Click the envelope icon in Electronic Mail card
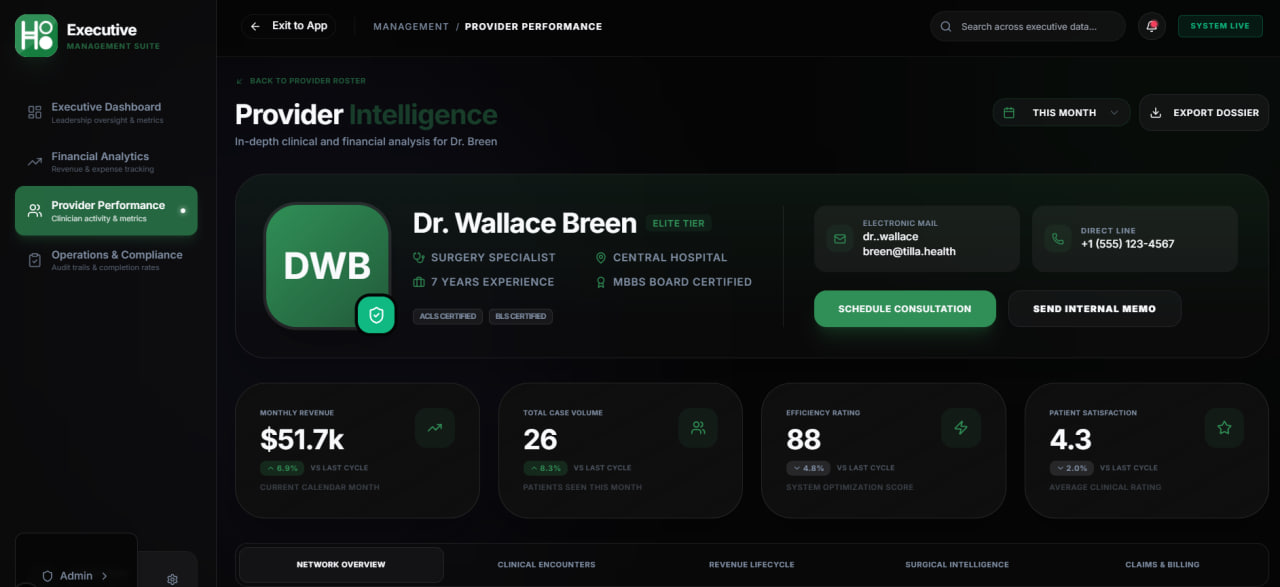1280x587 pixels. point(838,239)
